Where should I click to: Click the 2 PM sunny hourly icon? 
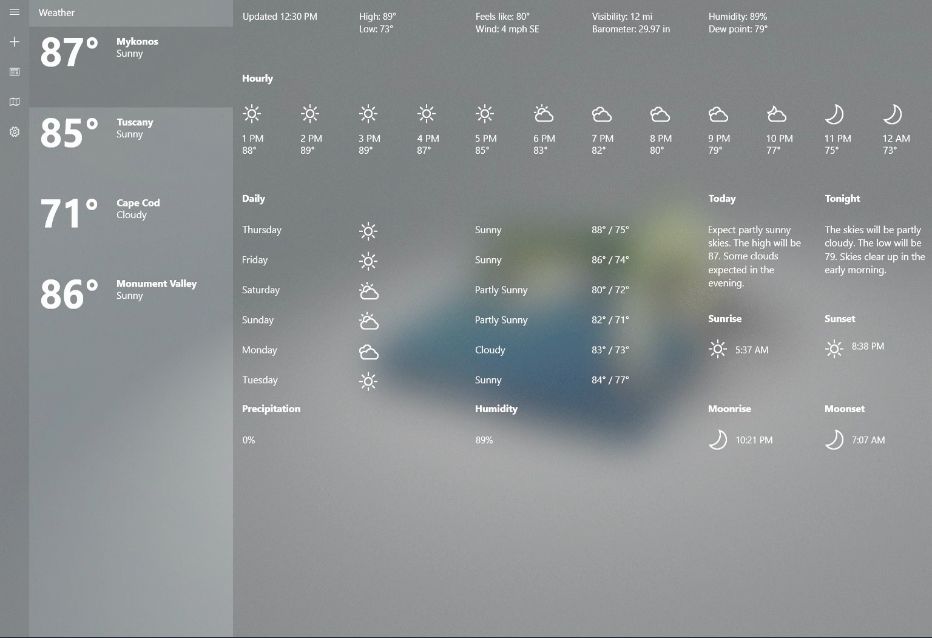[310, 114]
